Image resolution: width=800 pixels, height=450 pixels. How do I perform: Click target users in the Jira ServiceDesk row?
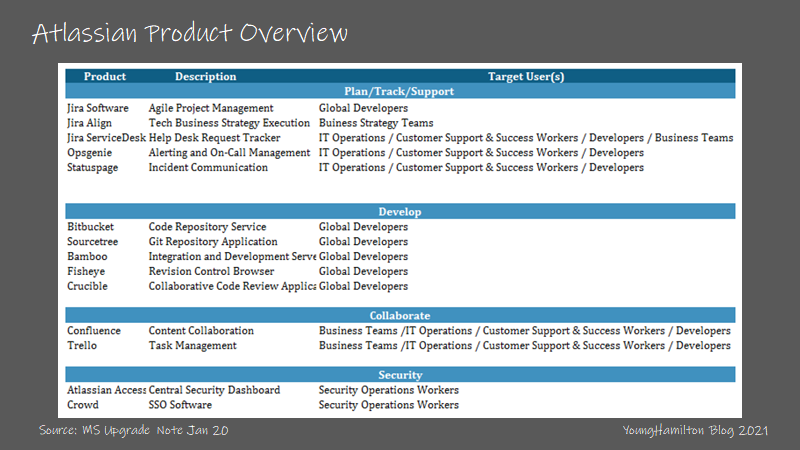point(526,138)
